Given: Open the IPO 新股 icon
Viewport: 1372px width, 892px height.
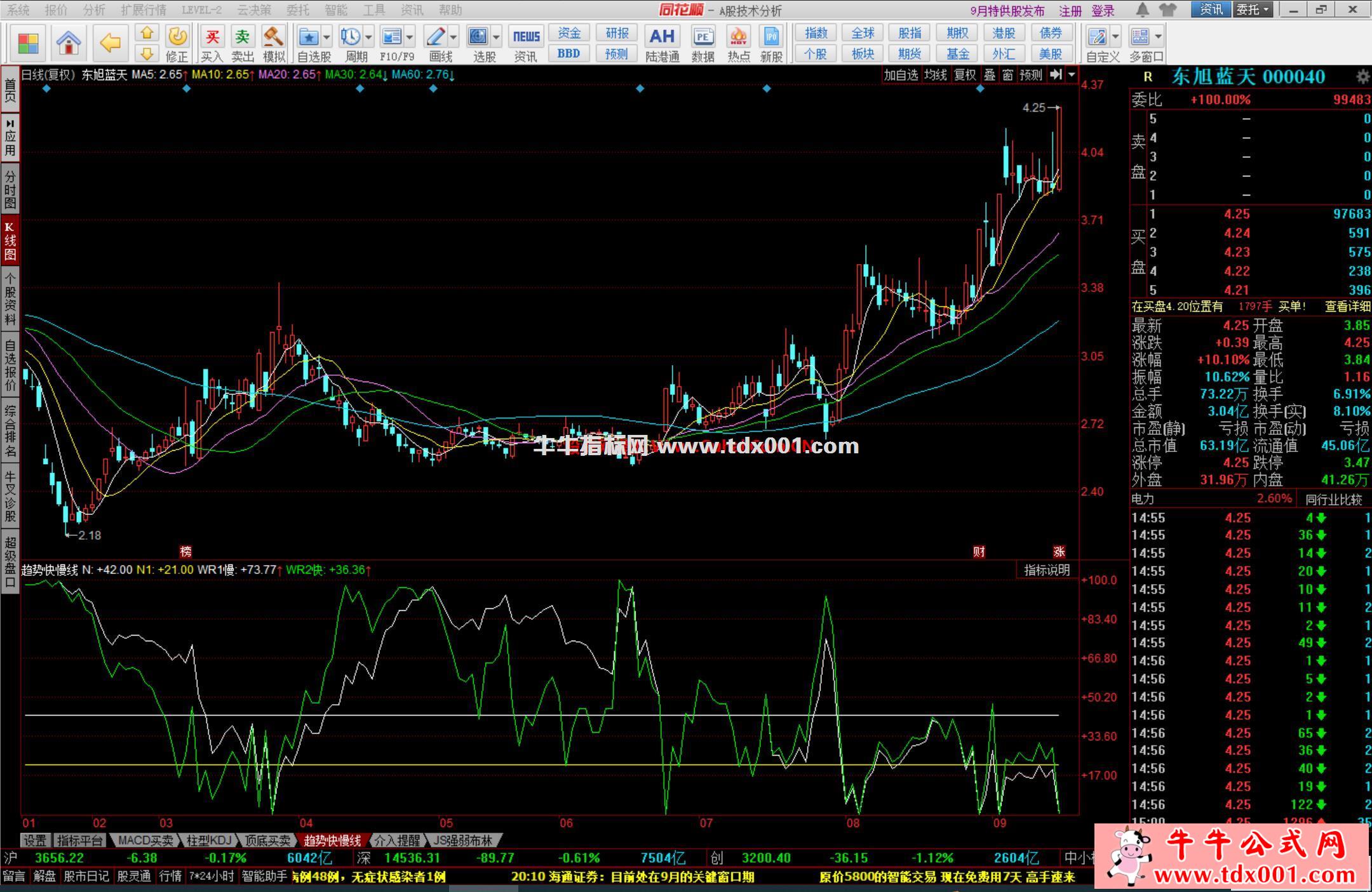Looking at the screenshot, I should 771,43.
